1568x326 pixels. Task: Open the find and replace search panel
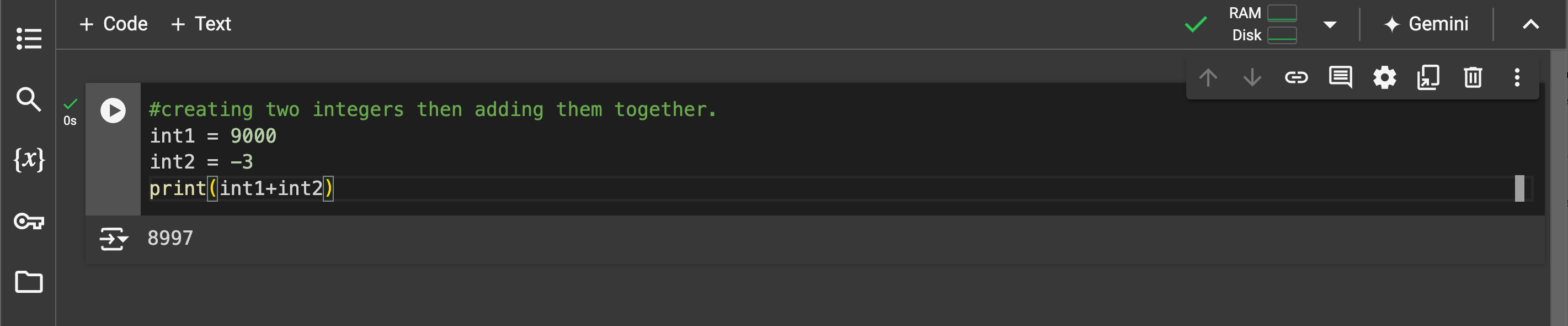tap(29, 99)
